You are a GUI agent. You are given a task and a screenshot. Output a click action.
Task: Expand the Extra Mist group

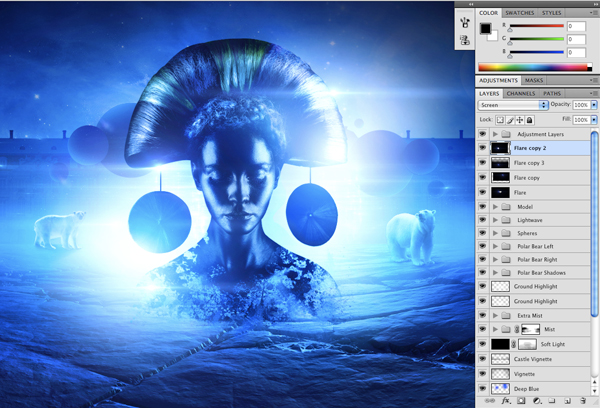495,315
